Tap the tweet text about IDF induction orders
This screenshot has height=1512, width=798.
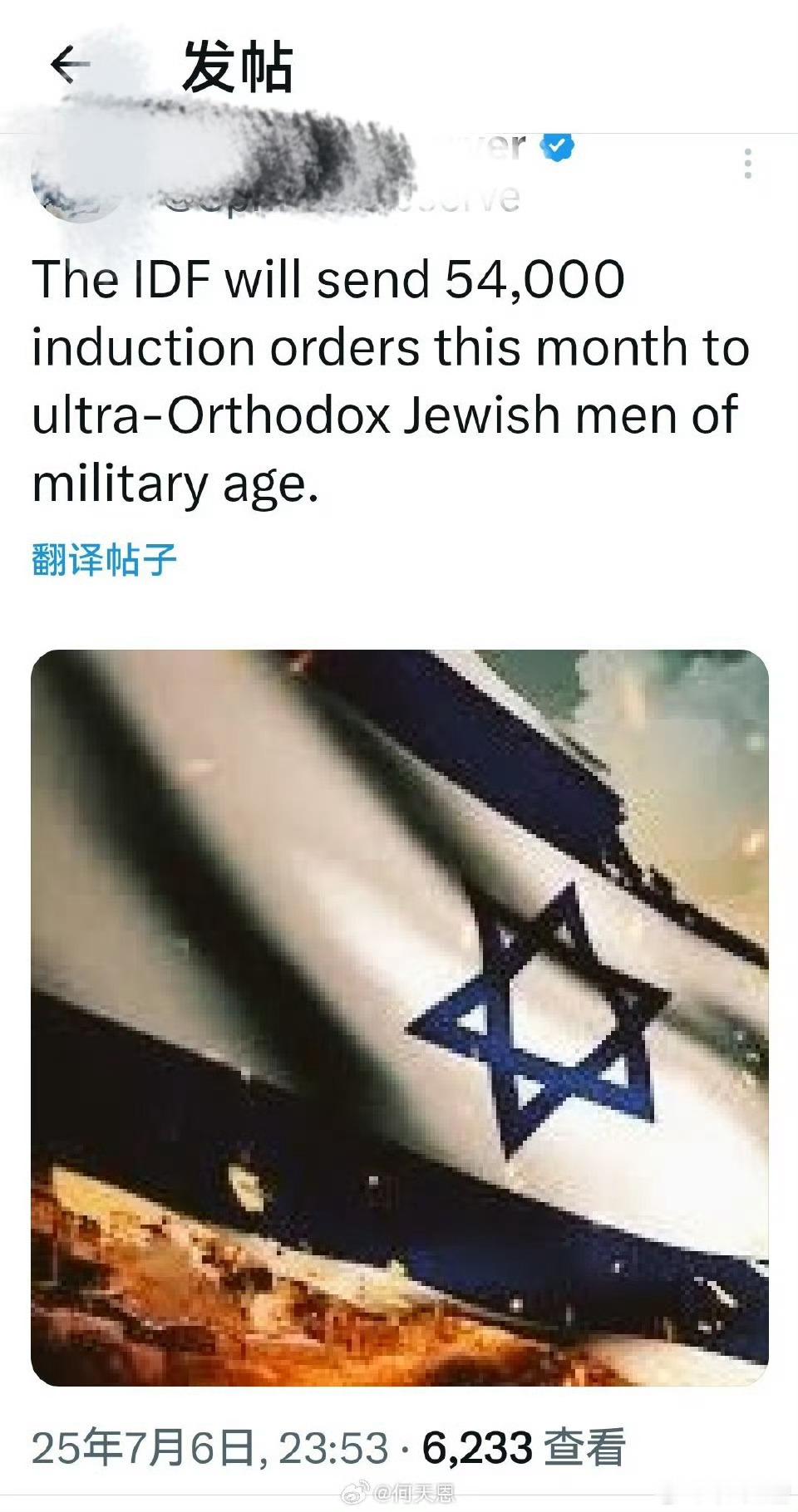click(391, 381)
